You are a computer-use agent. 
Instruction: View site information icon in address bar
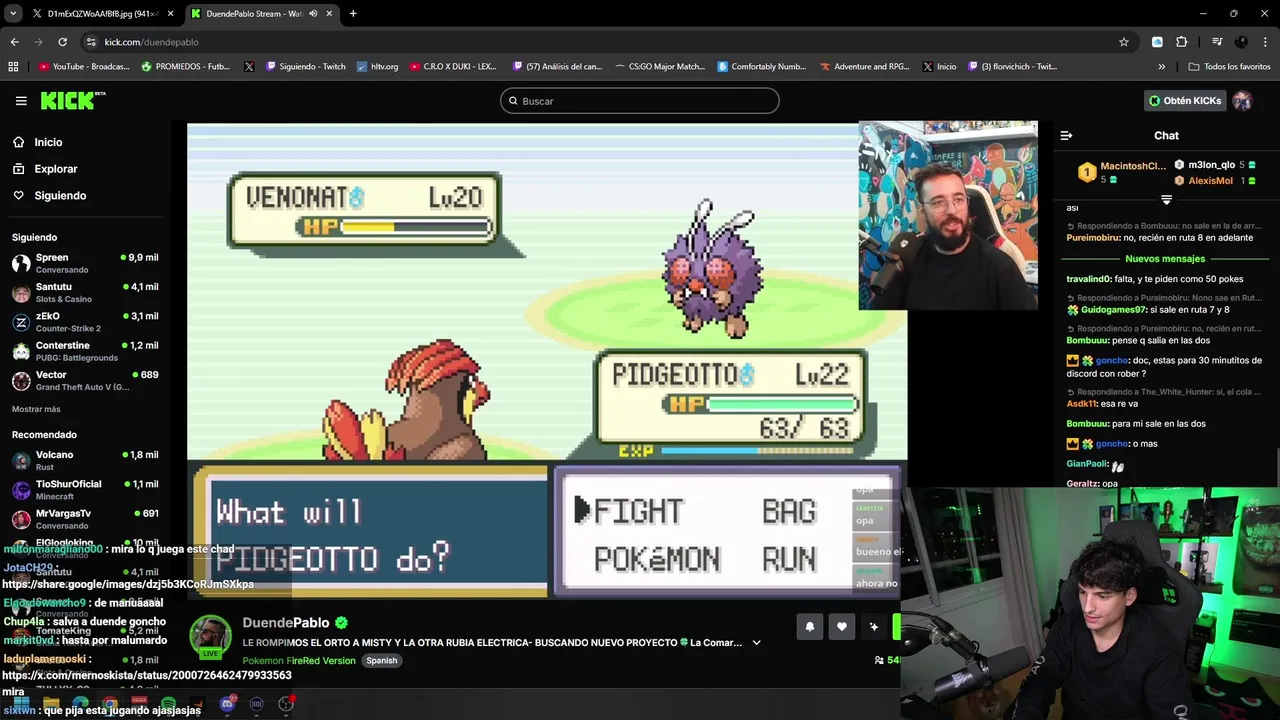coord(91,42)
